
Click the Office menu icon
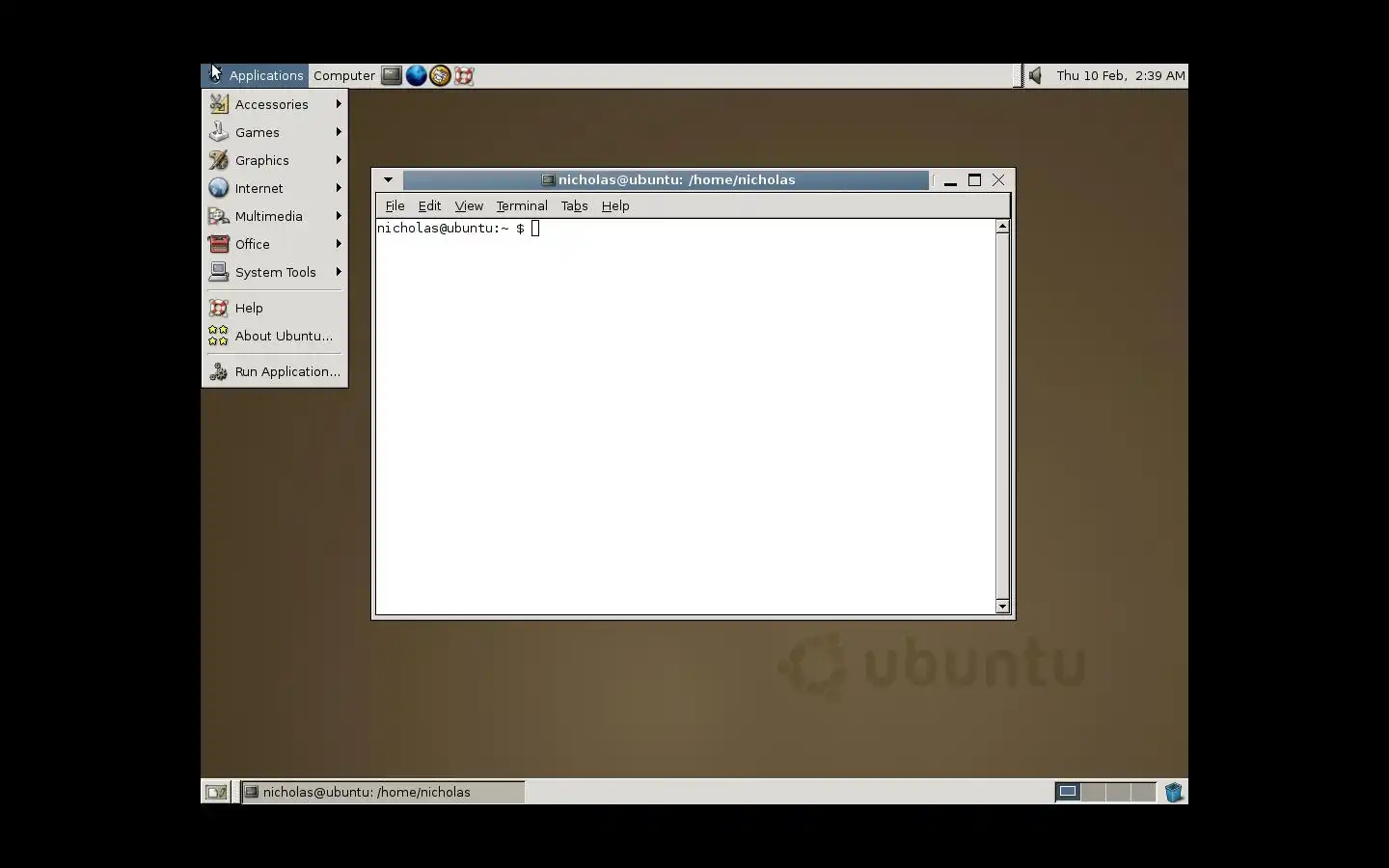(219, 244)
